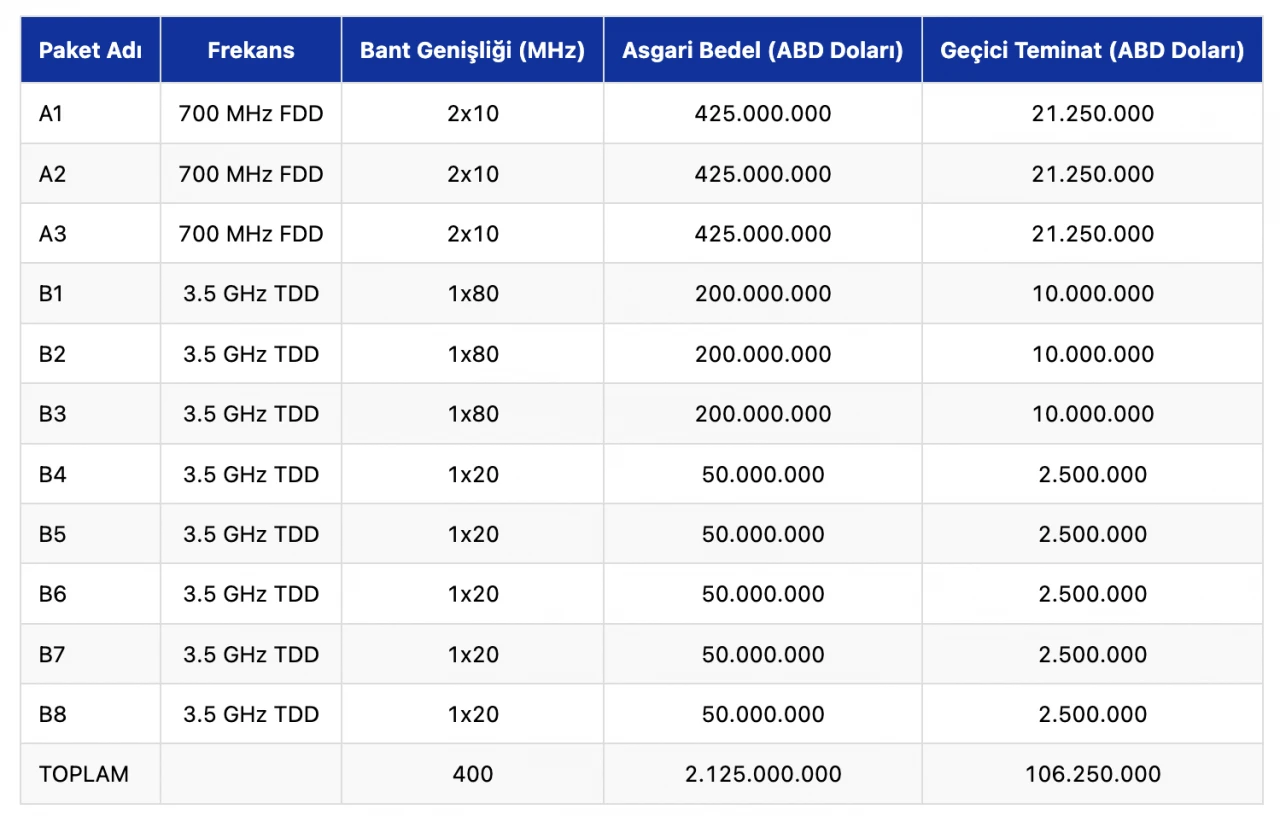
Task: Select the total minimum price 2.125.000.000
Action: (762, 774)
